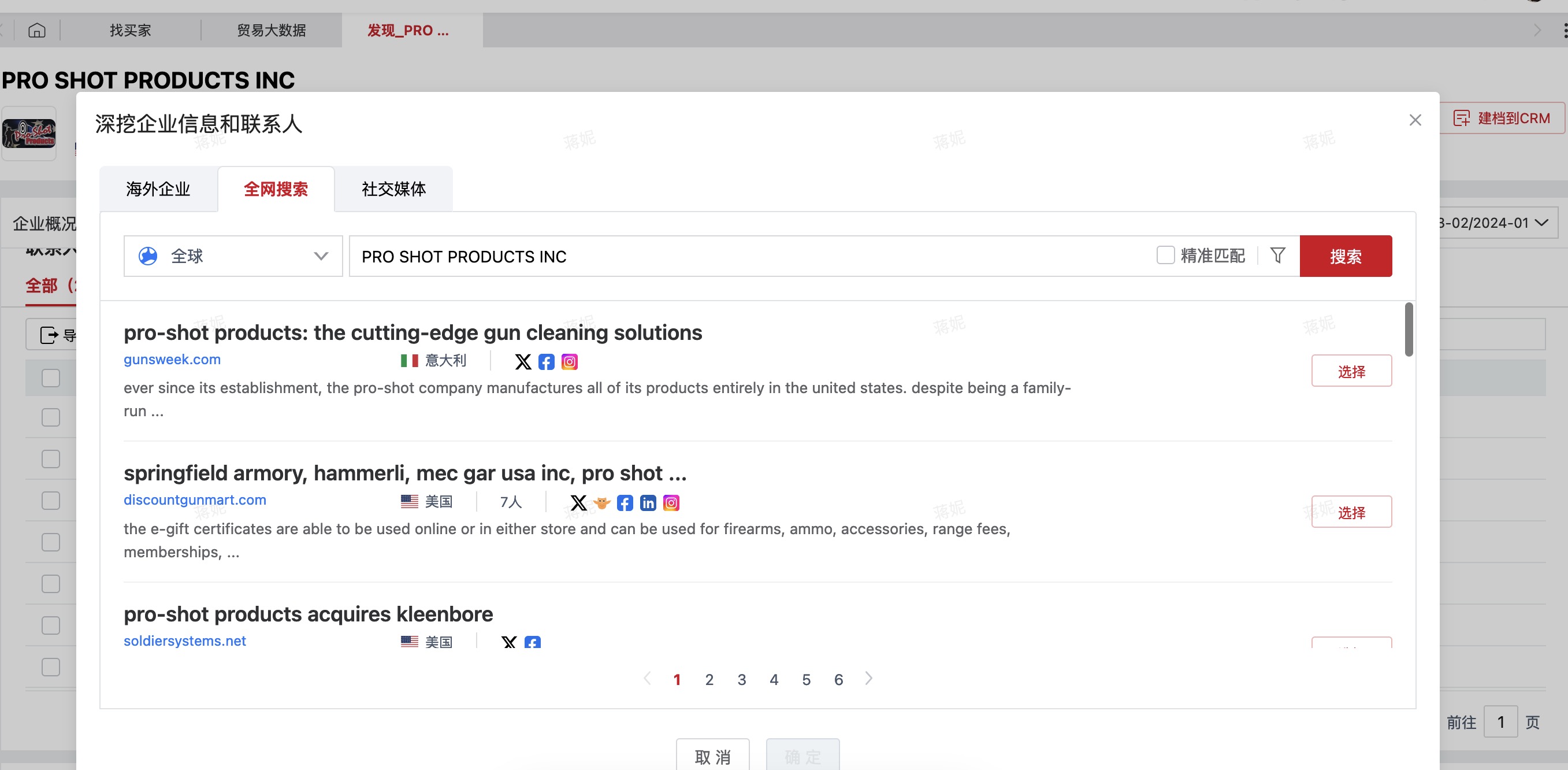Screen dimensions: 1568x770
Task: Open discountgunmart.com Facebook icon
Action: click(x=625, y=502)
